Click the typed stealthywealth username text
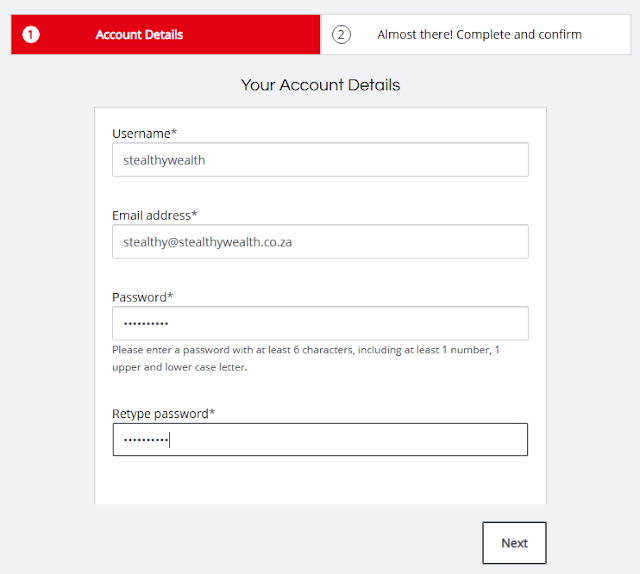Screen dimensions: 640x574 tap(164, 160)
